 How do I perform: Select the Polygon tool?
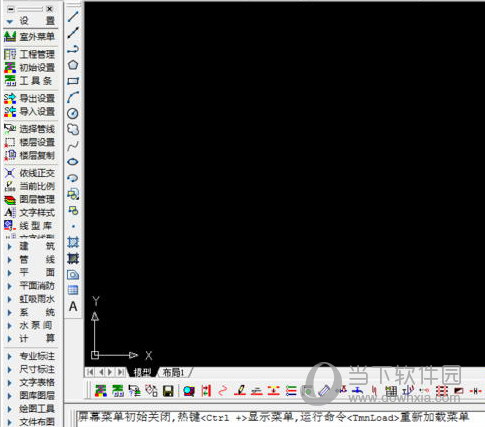click(x=73, y=65)
